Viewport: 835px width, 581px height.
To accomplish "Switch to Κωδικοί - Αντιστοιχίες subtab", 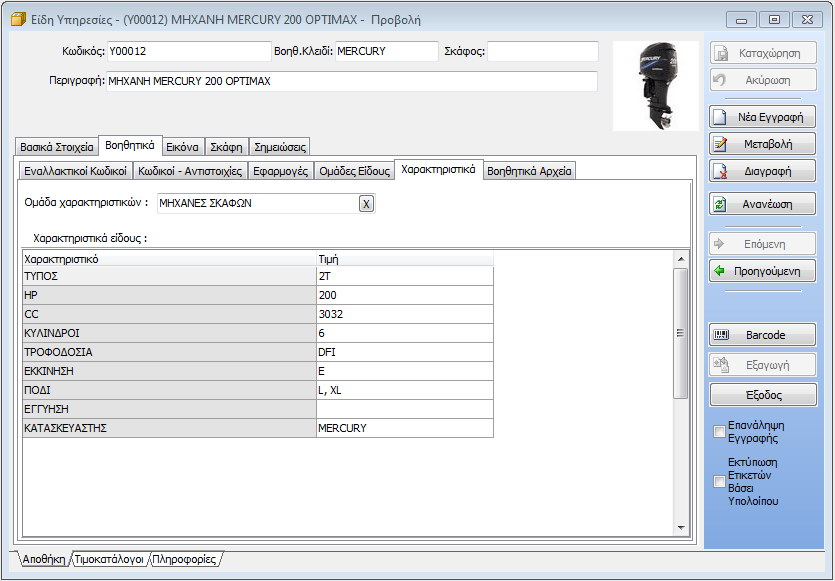I will point(190,171).
